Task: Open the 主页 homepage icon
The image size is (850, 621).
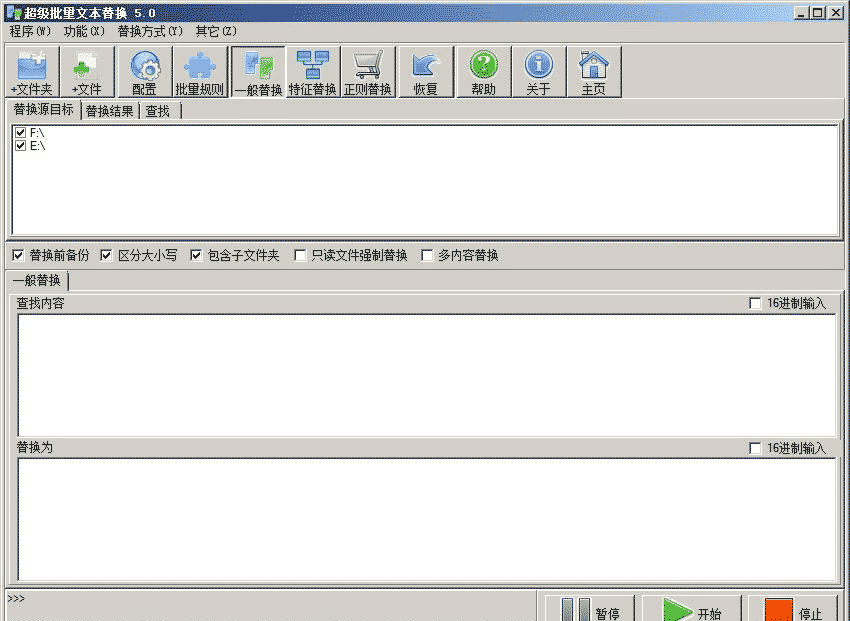Action: (x=594, y=70)
